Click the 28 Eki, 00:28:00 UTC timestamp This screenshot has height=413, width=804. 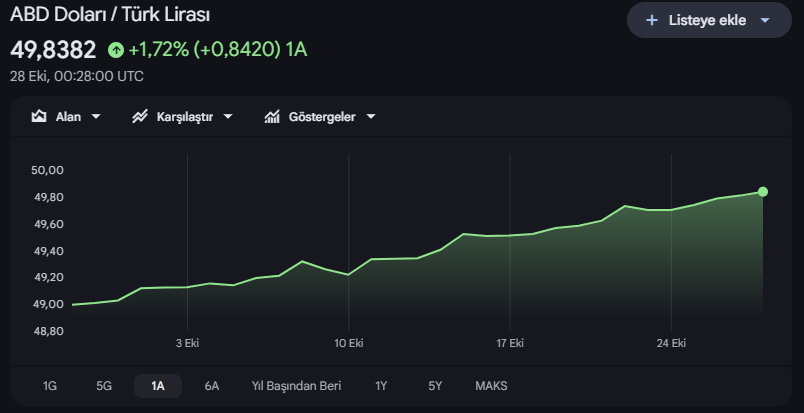tap(77, 76)
